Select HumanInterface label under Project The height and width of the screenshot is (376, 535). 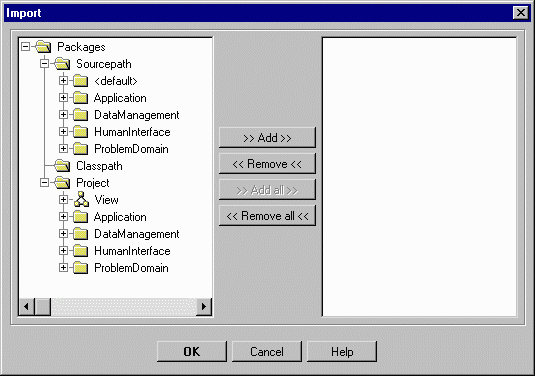(x=132, y=251)
